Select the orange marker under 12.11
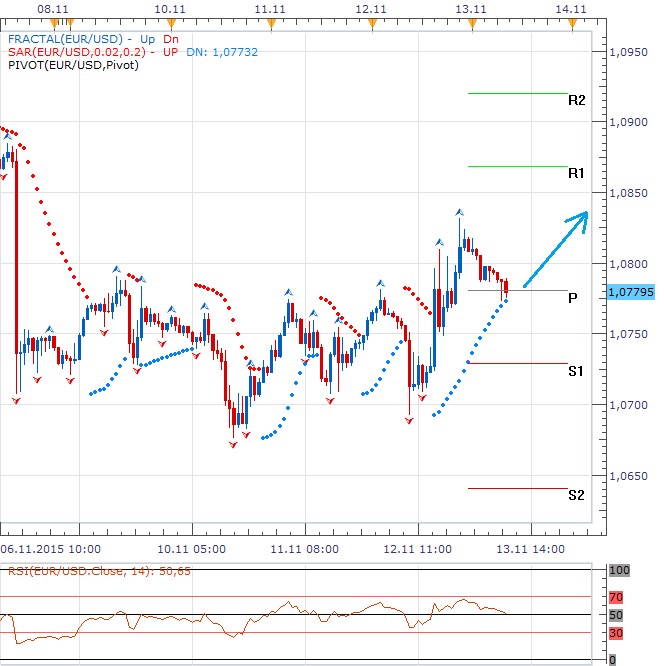 click(x=372, y=24)
